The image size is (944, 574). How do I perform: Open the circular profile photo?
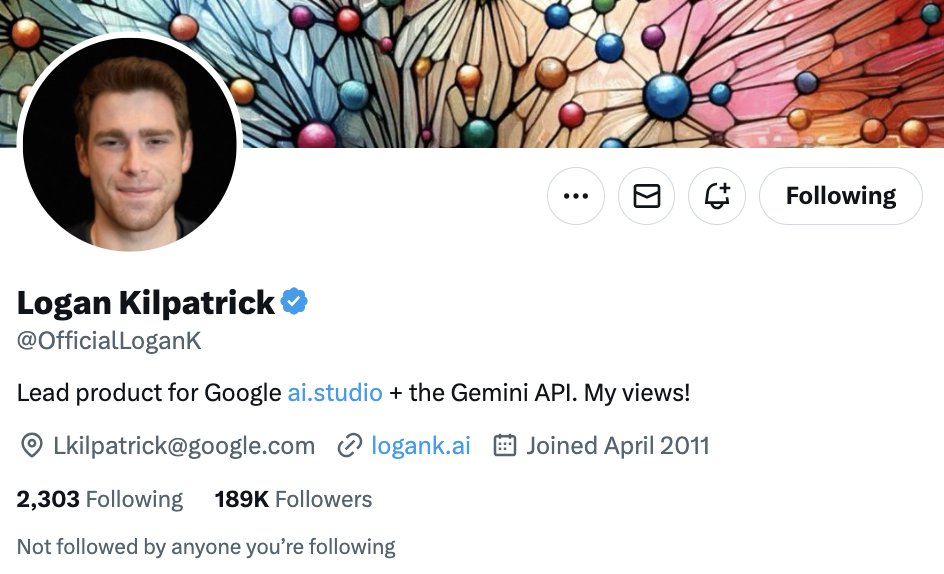[130, 145]
